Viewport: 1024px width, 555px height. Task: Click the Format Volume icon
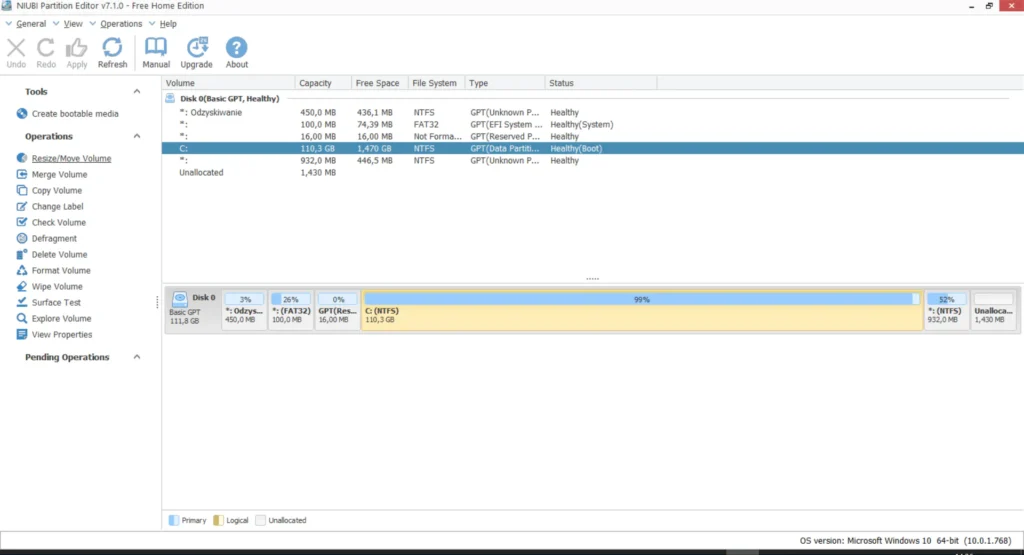[22, 270]
